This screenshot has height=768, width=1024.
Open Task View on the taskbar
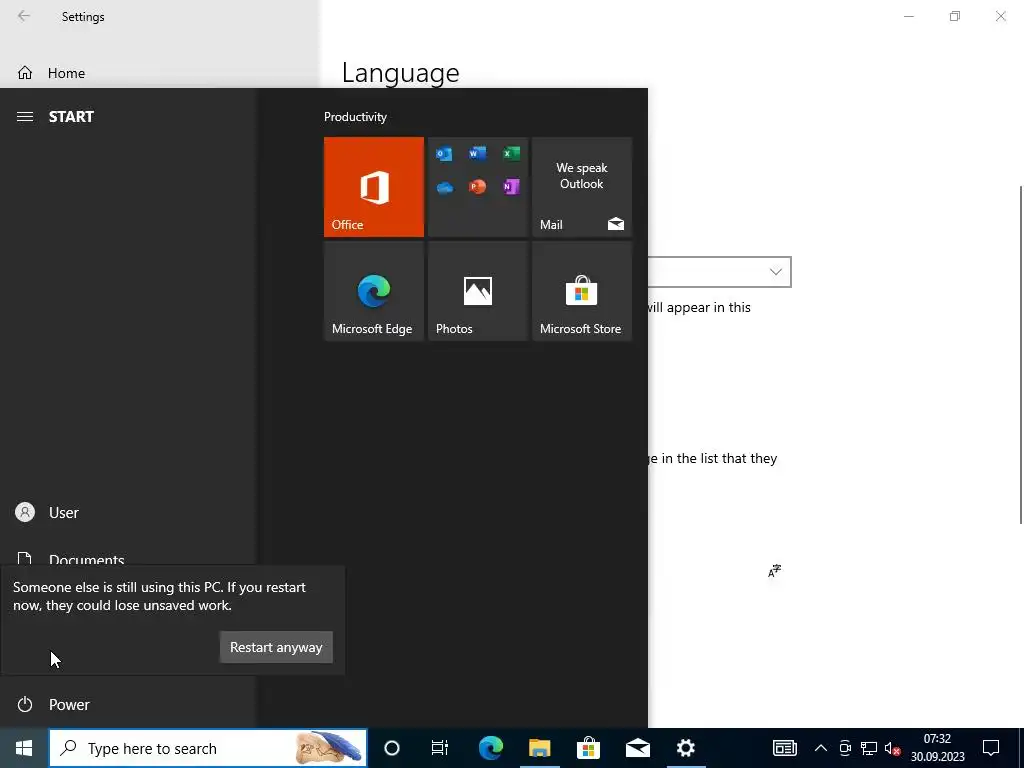[440, 748]
